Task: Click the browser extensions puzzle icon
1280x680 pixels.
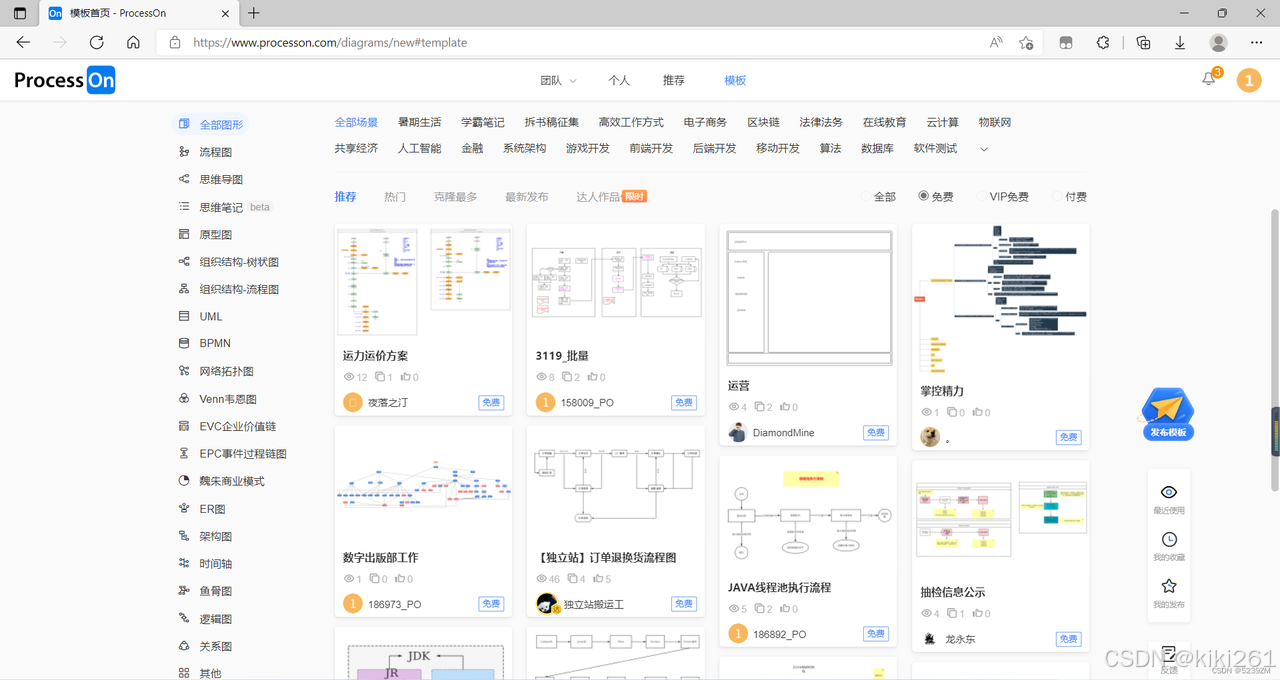Action: pos(1103,42)
